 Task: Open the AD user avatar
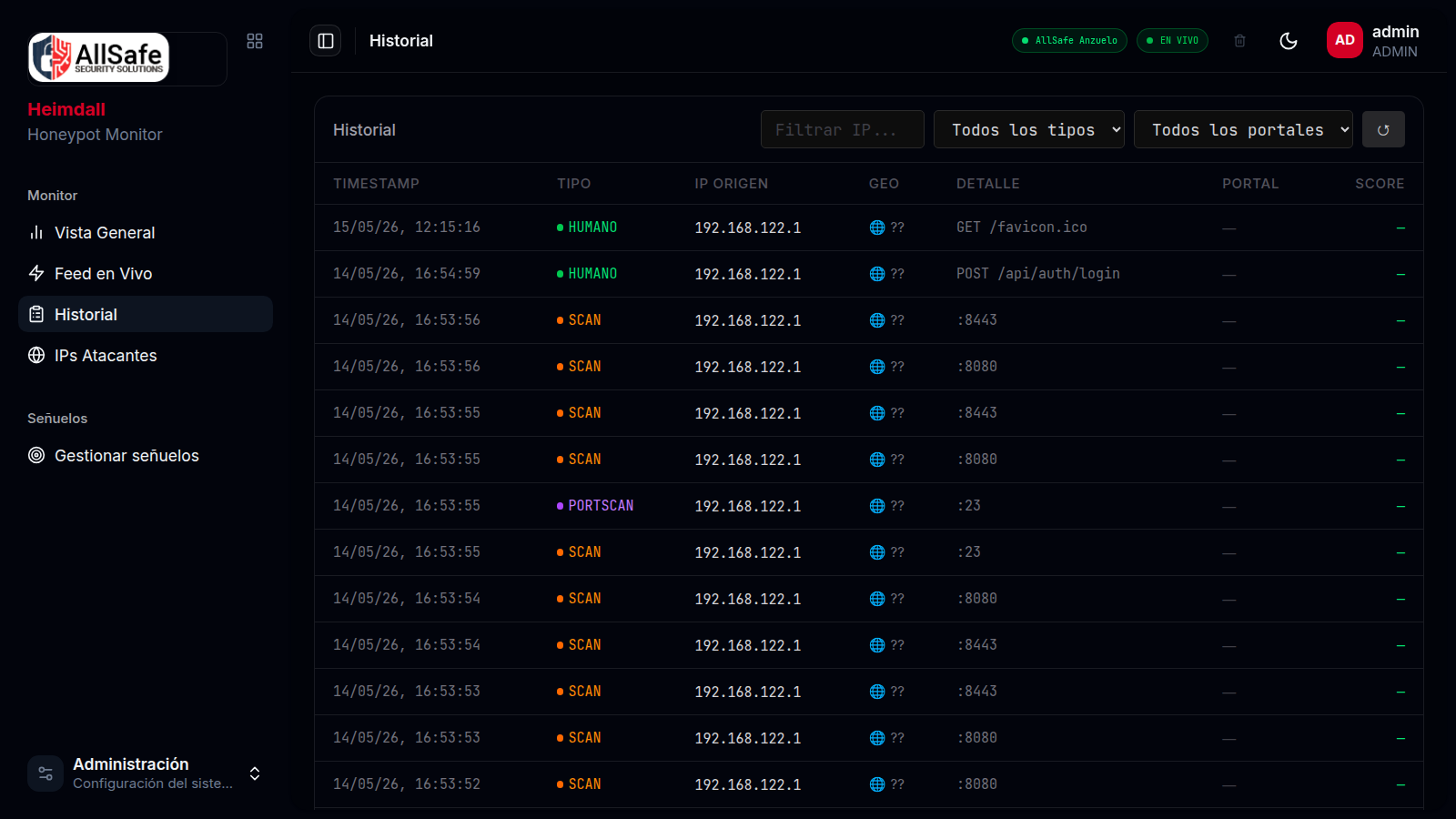(1345, 40)
